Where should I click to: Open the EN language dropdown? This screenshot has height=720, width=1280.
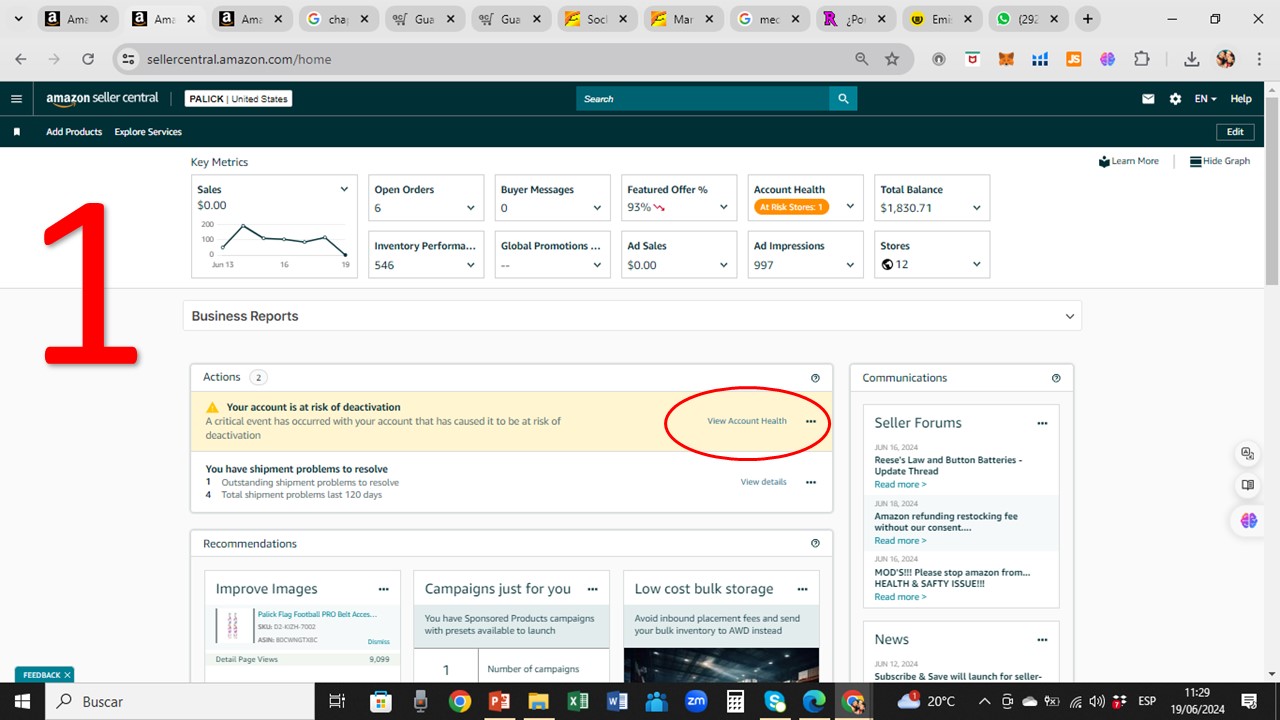click(1205, 99)
